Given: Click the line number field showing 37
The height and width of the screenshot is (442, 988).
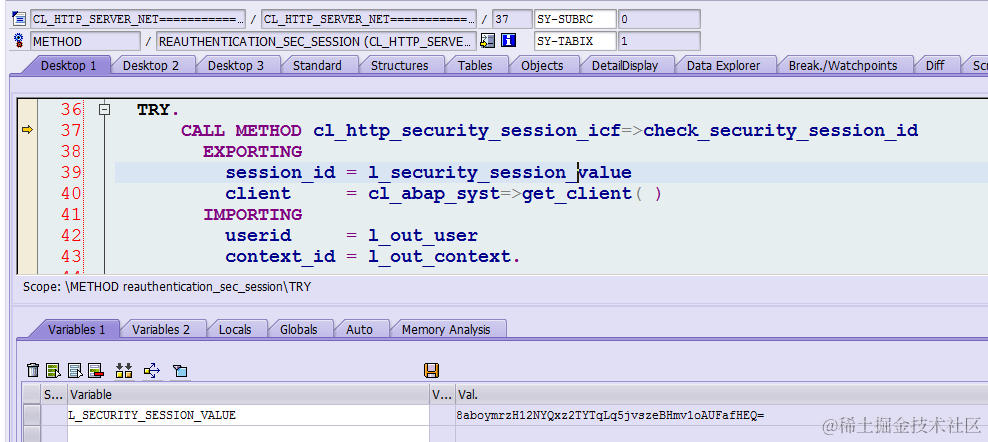Looking at the screenshot, I should [x=511, y=19].
